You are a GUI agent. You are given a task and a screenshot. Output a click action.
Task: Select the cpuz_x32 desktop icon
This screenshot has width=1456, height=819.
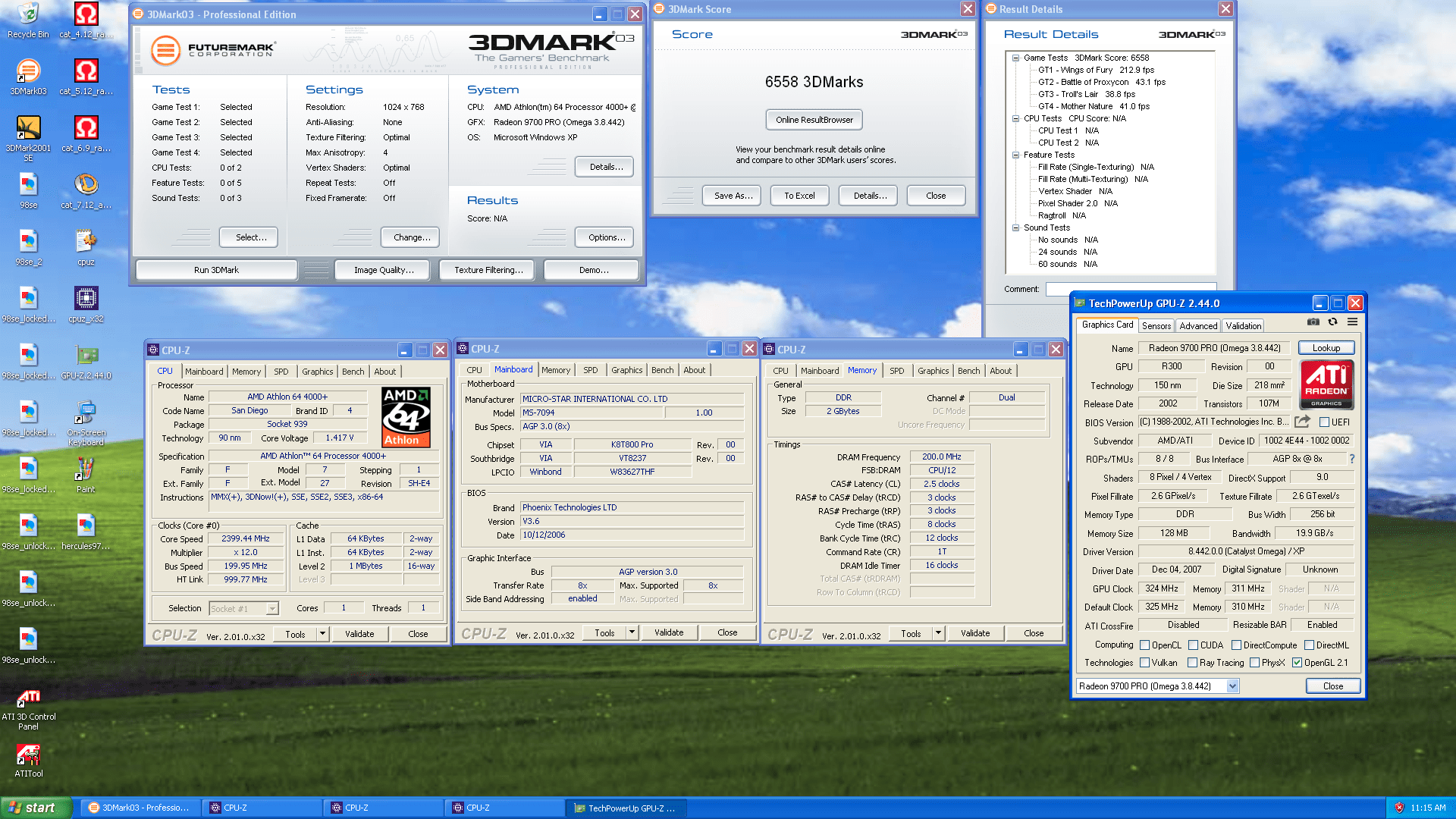tap(86, 304)
